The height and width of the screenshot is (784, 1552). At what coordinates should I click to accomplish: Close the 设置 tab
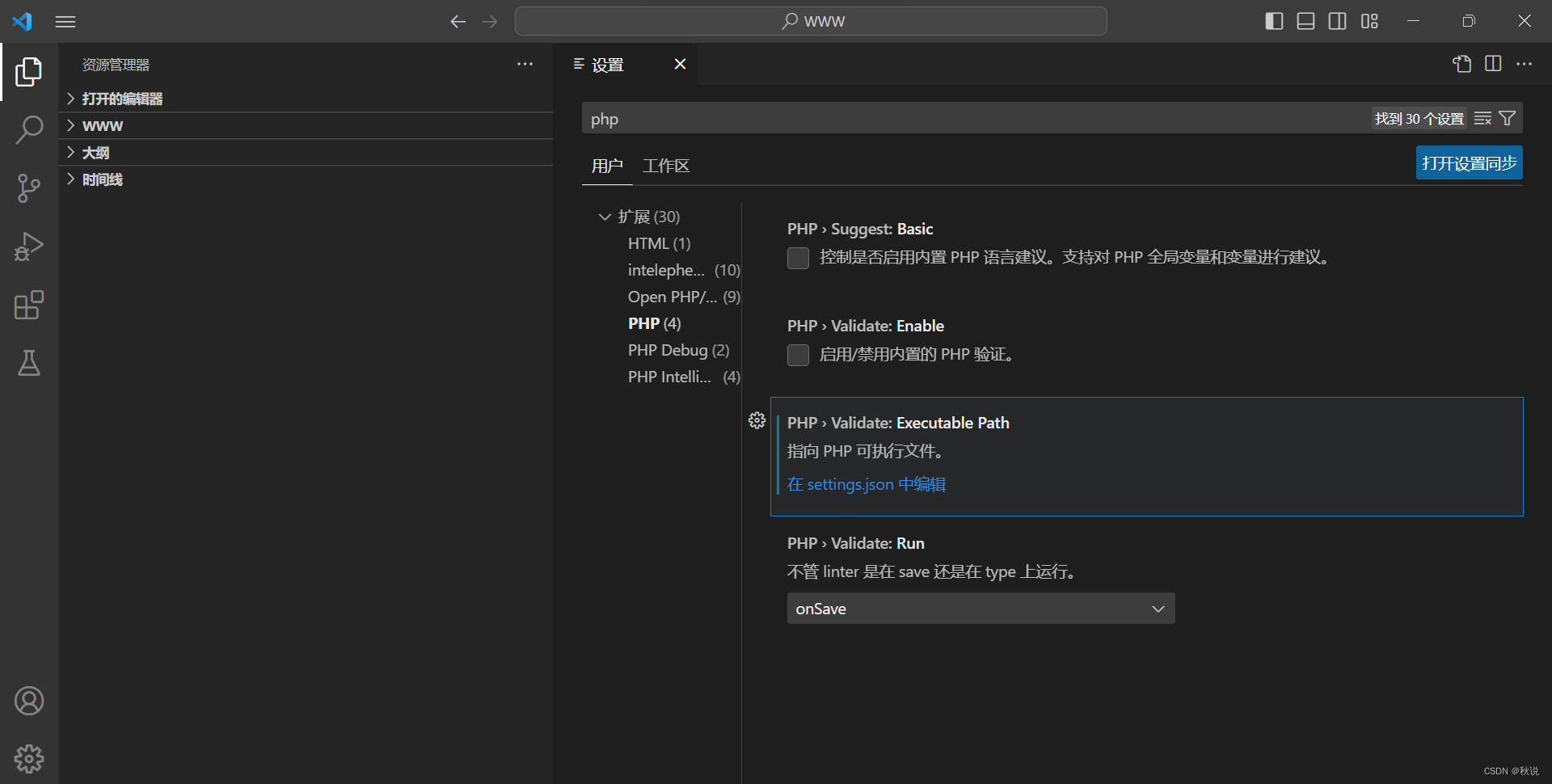[681, 64]
